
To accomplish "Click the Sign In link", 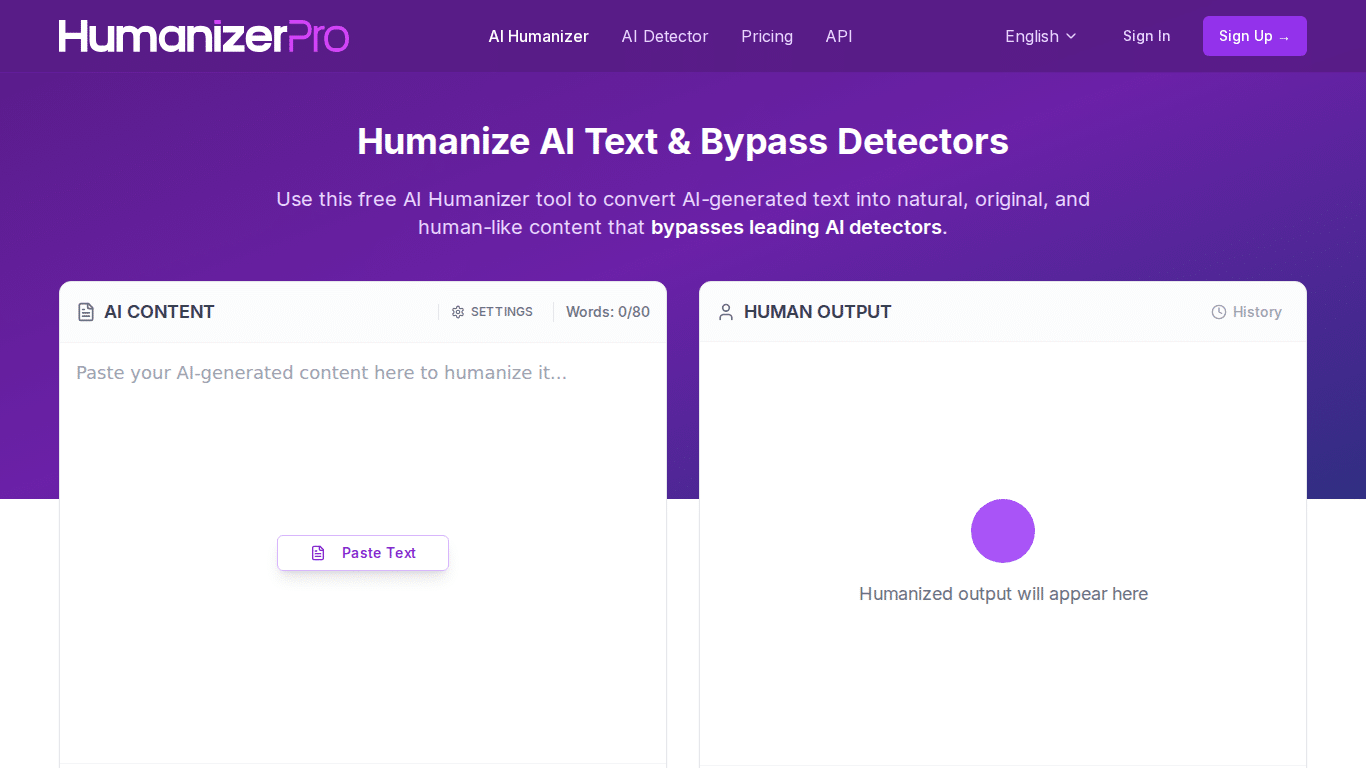I will pyautogui.click(x=1145, y=36).
